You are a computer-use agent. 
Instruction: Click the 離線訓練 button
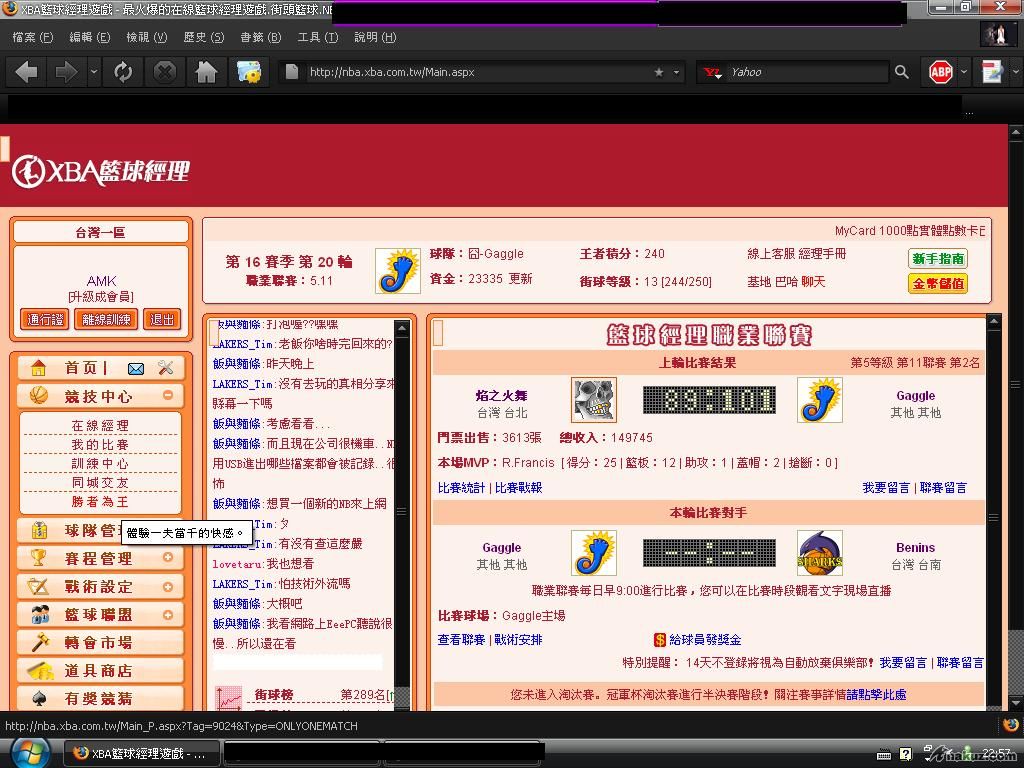(x=106, y=319)
